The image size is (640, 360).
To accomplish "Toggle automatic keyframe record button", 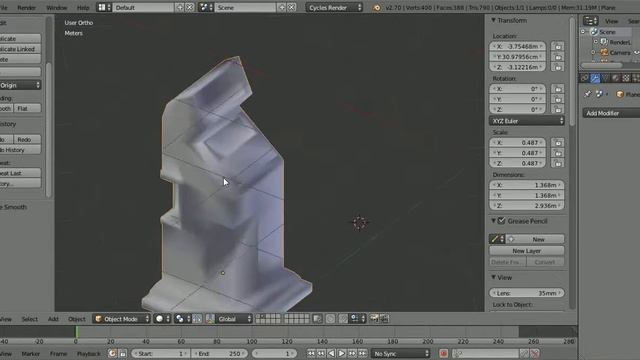I will point(444,353).
